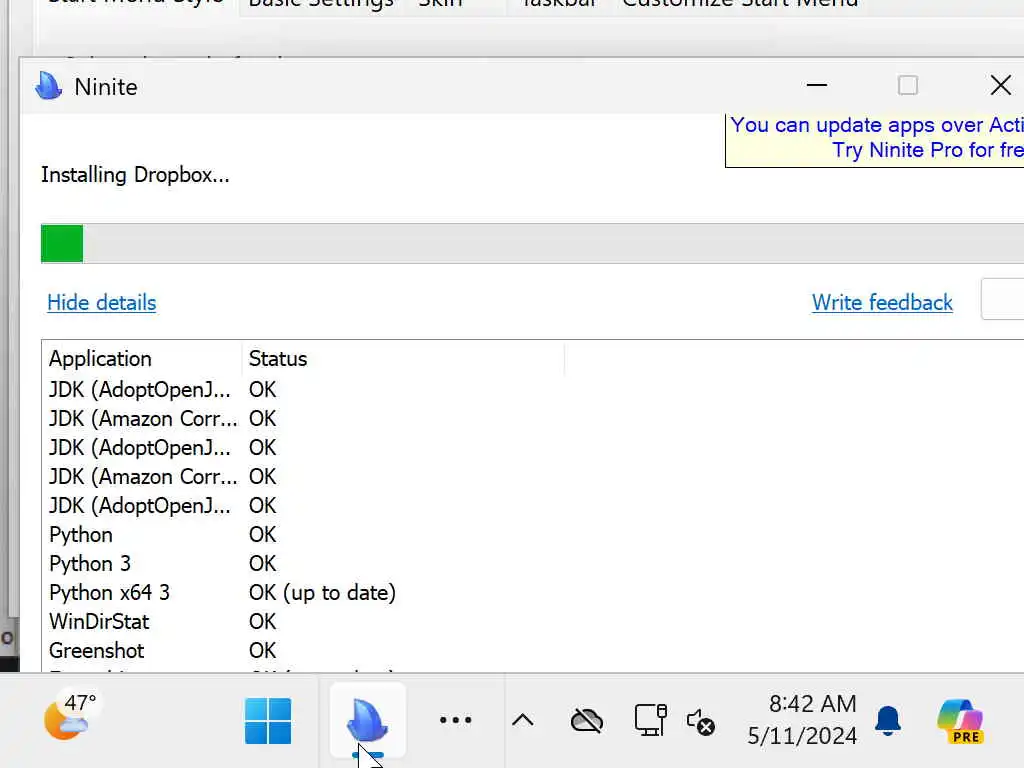Open notifications bell icon
This screenshot has height=768, width=1024.
point(888,720)
